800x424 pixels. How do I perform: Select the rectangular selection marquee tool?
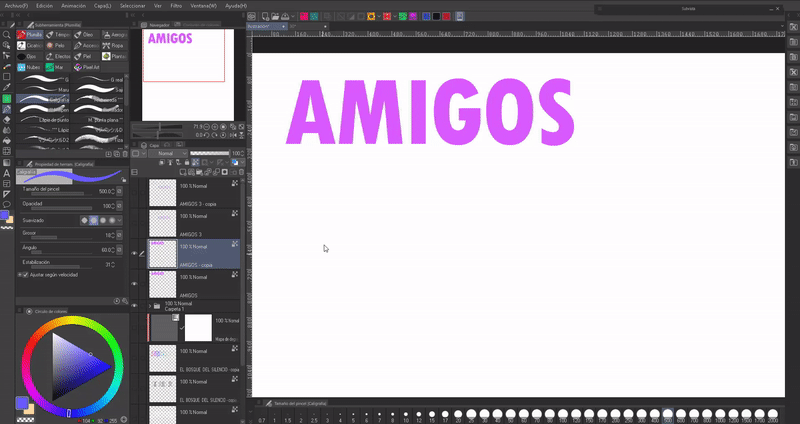(x=7, y=77)
